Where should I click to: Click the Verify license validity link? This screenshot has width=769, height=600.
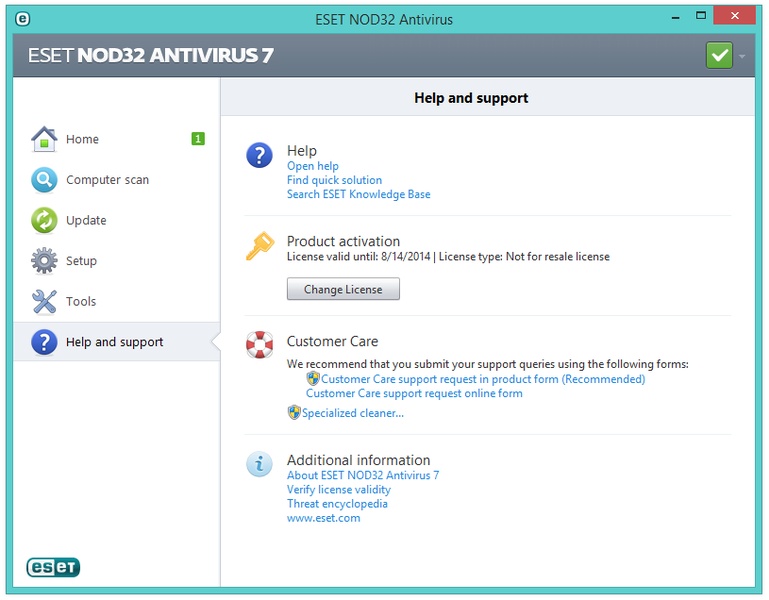click(x=338, y=490)
